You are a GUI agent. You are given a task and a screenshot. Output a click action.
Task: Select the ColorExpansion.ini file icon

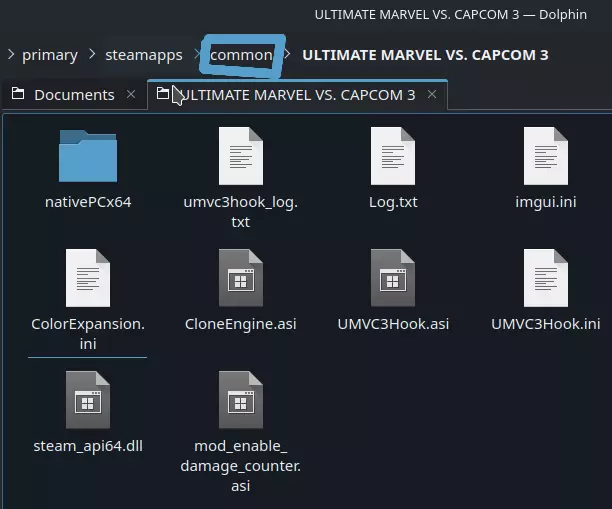[88, 278]
